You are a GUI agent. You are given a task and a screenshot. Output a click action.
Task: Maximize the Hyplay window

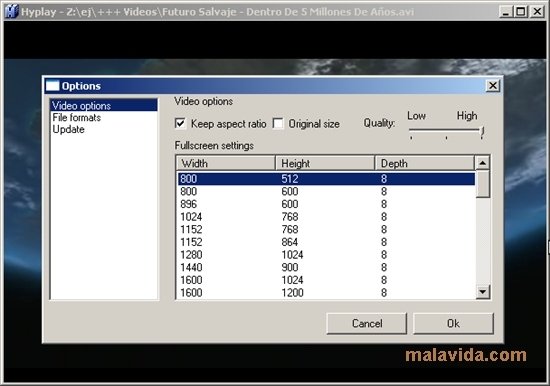click(x=521, y=12)
